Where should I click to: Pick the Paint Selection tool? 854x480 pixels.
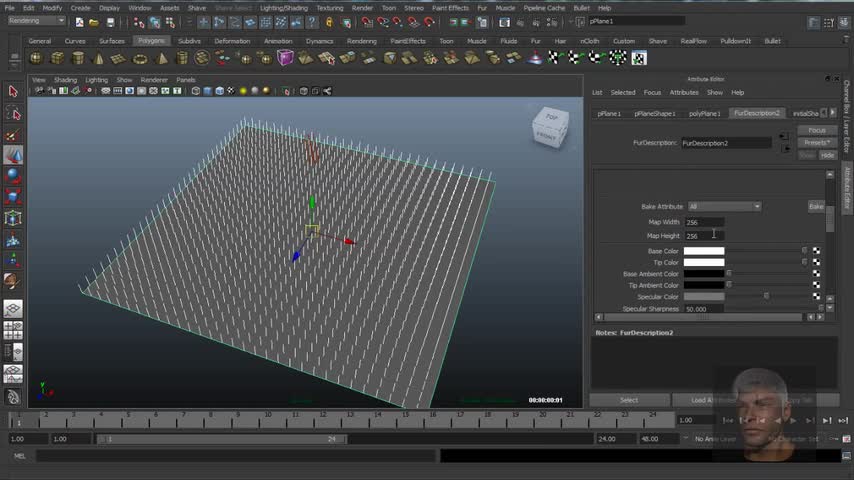click(13, 134)
